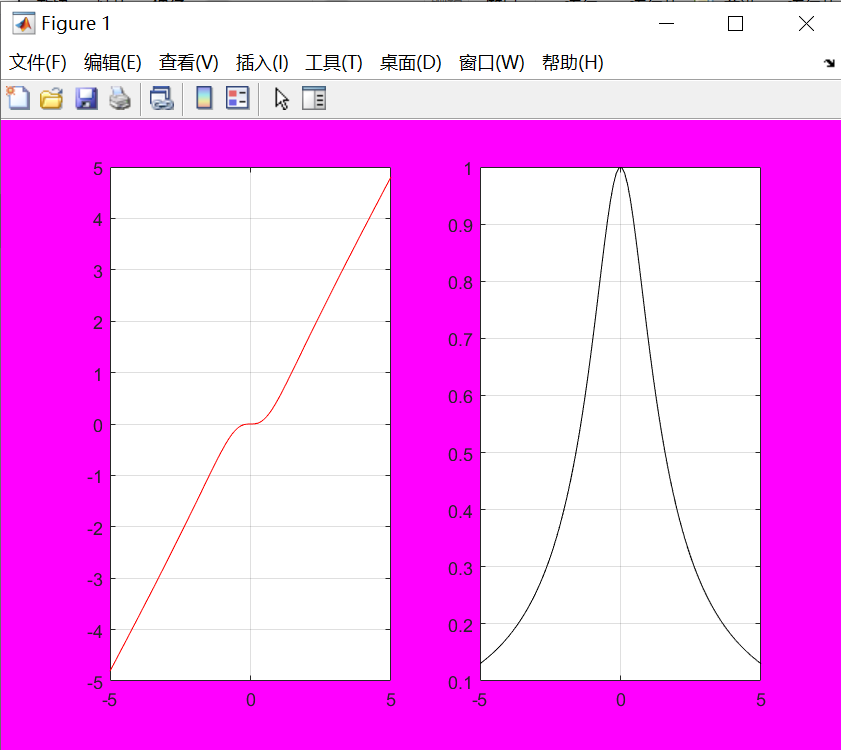The height and width of the screenshot is (750, 841).
Task: Create a new figure document
Action: pyautogui.click(x=18, y=98)
